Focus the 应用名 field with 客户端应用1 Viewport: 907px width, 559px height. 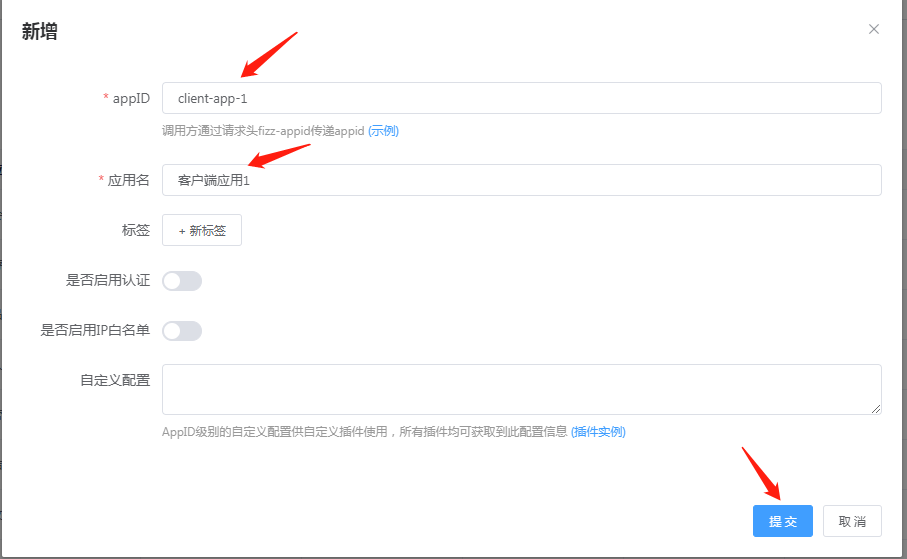(x=522, y=180)
